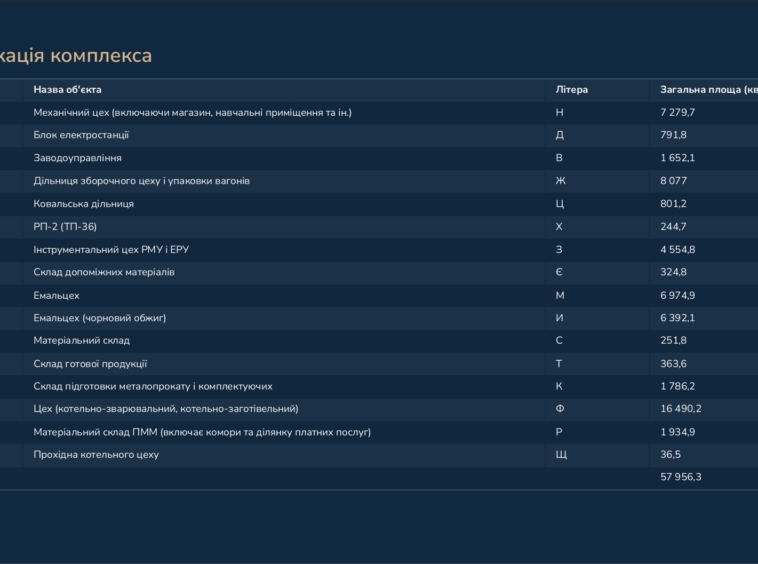The height and width of the screenshot is (564, 758).
Task: Select the area value '251,8'
Action: pos(673,341)
